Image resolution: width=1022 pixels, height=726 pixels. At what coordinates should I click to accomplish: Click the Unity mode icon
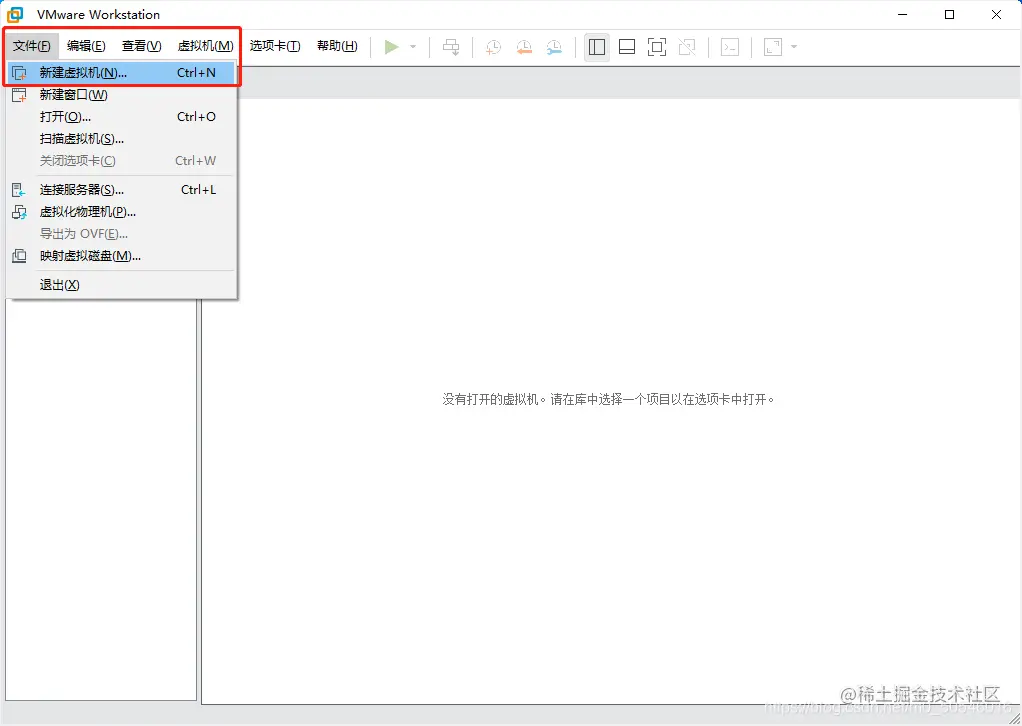click(x=687, y=47)
